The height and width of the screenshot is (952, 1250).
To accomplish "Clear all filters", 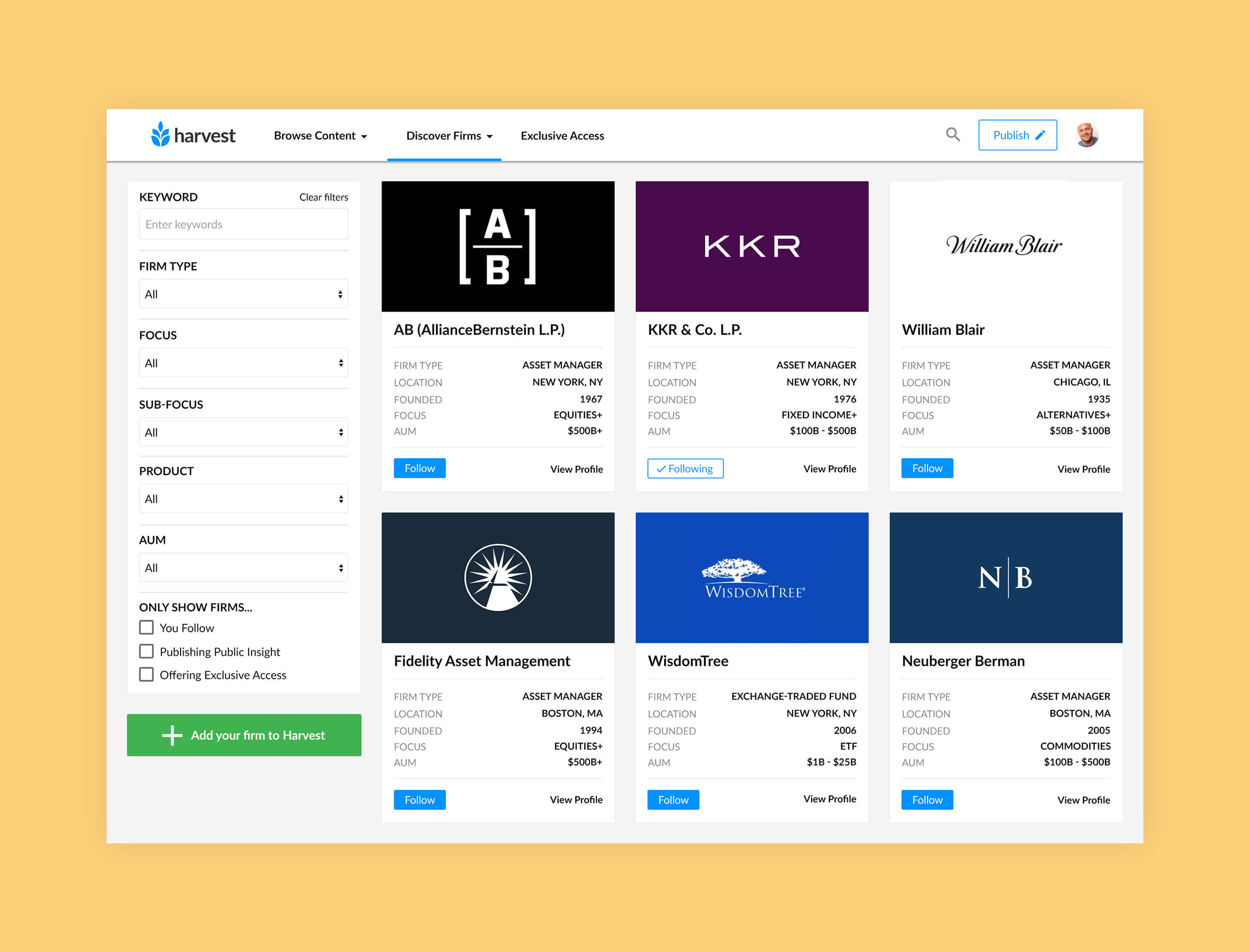I will tap(324, 197).
